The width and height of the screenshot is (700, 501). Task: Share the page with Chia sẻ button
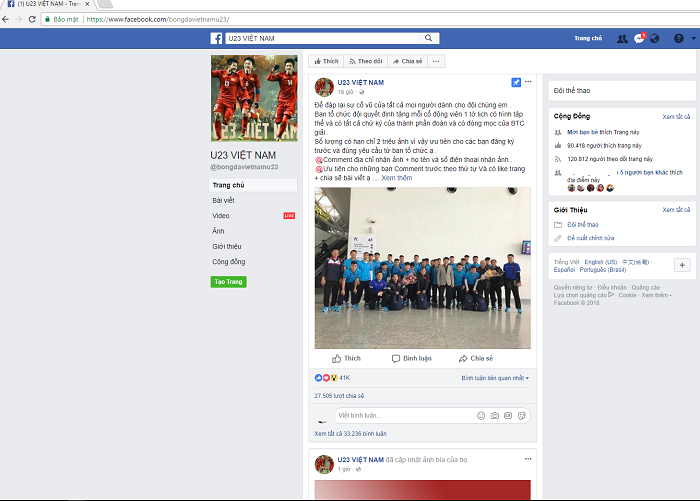click(x=408, y=61)
